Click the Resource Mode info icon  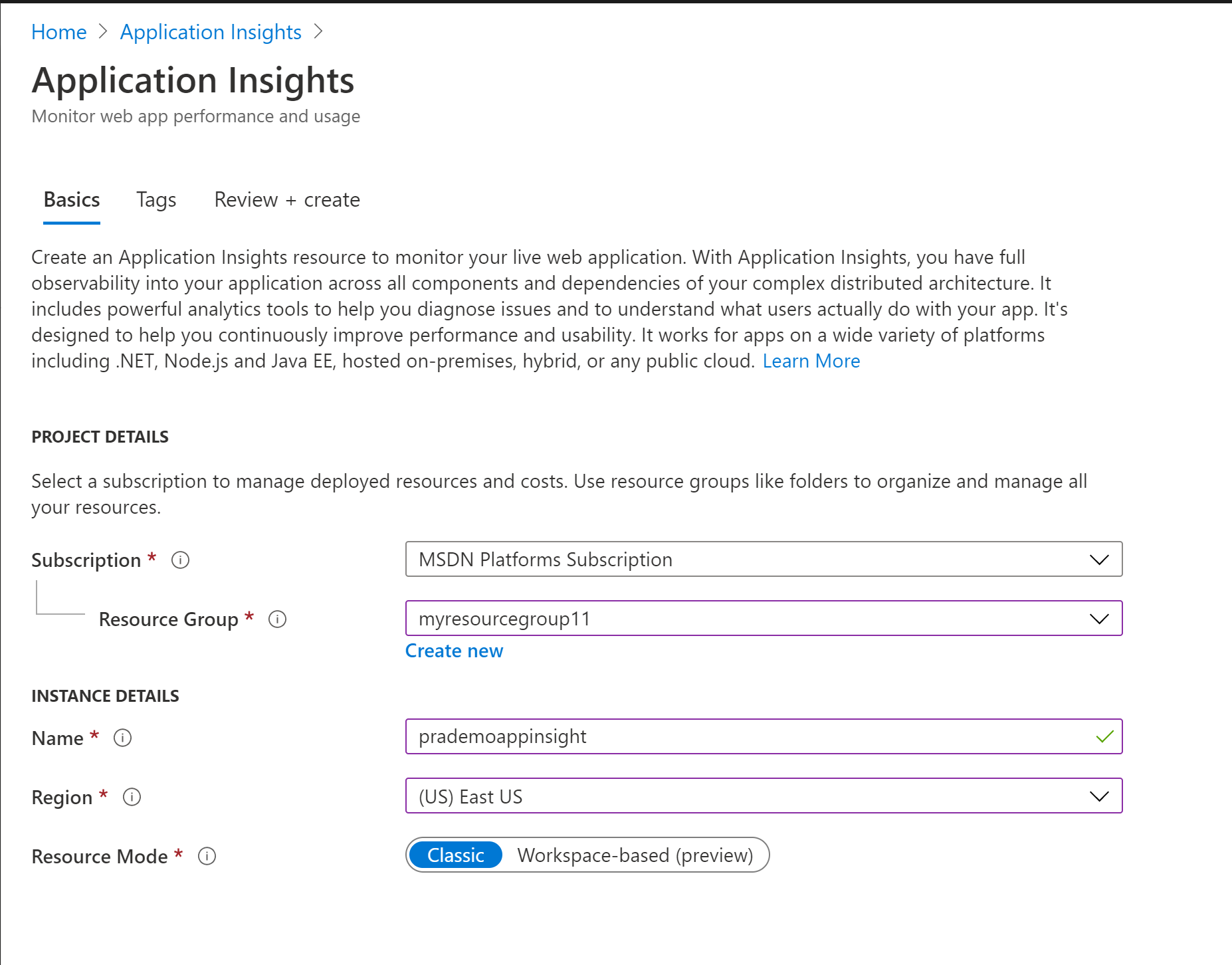point(207,856)
